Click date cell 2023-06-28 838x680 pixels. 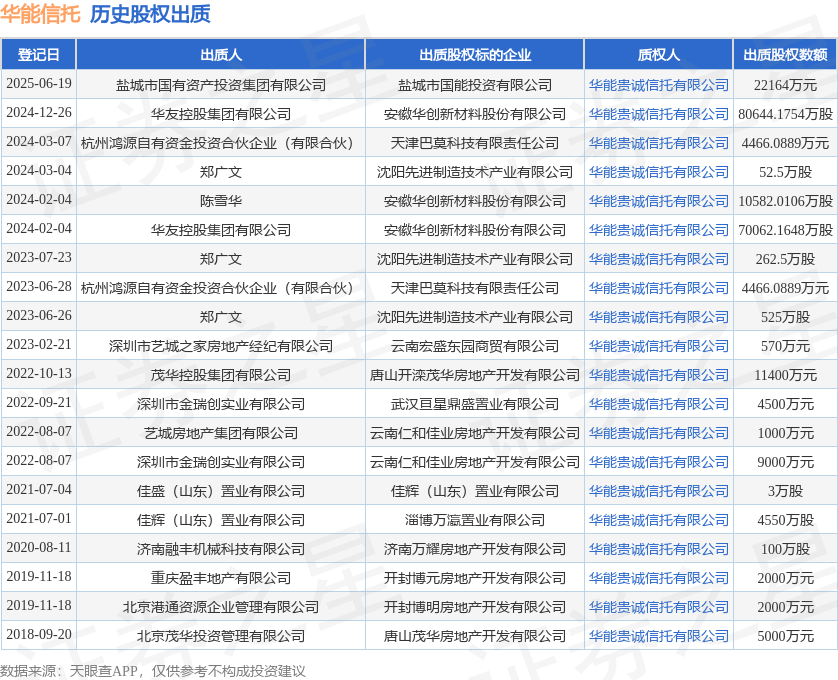click(39, 287)
